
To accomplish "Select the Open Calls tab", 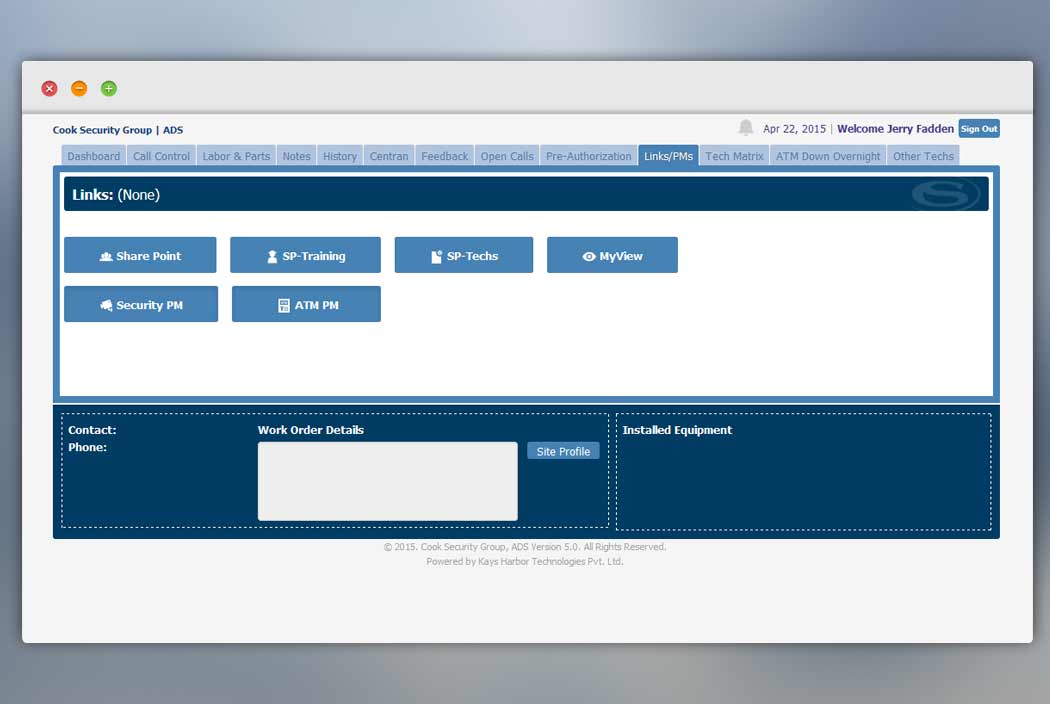I will coord(507,156).
